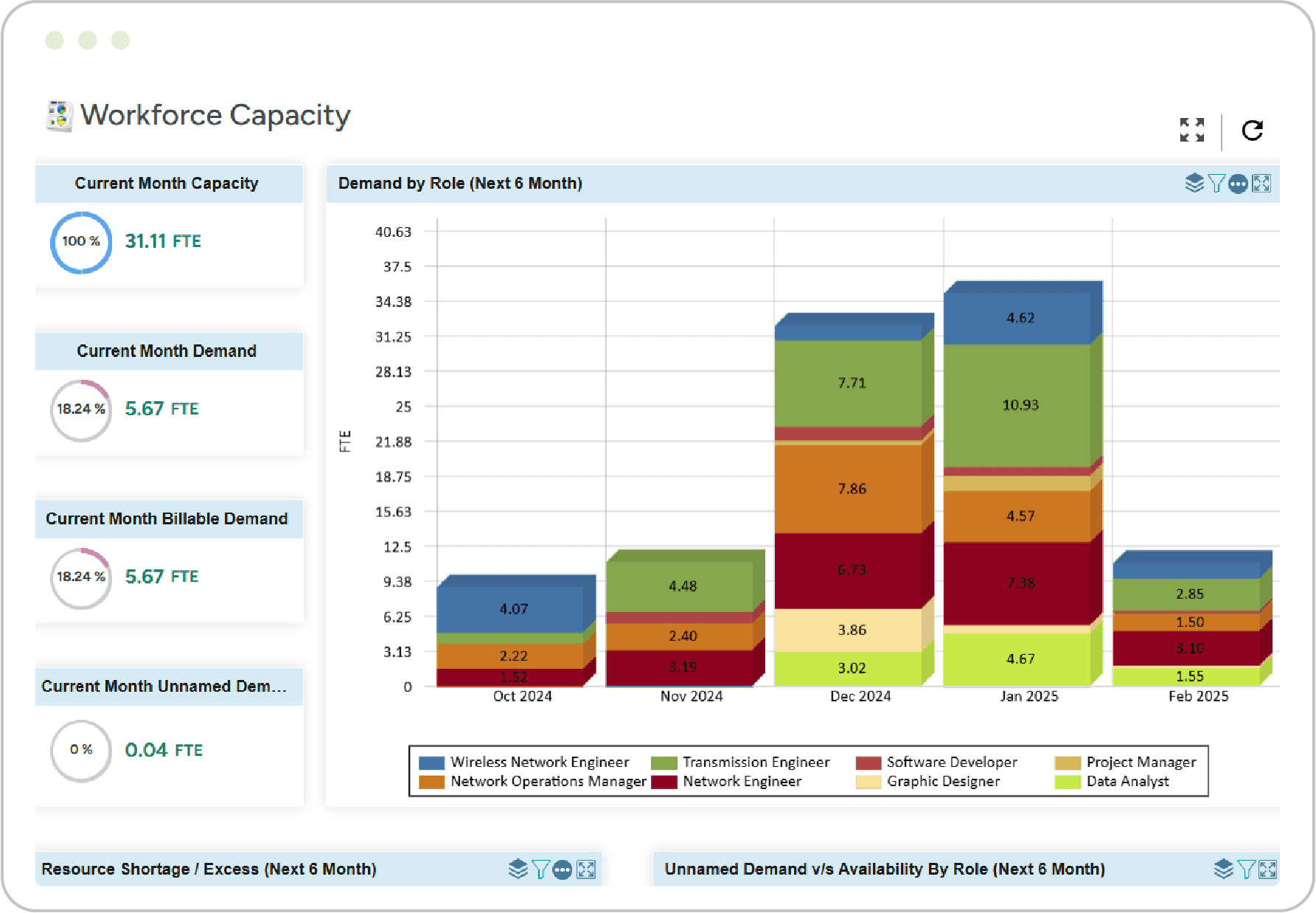1316x913 pixels.
Task: Click the 31.11 FTE capacity value
Action: [163, 241]
